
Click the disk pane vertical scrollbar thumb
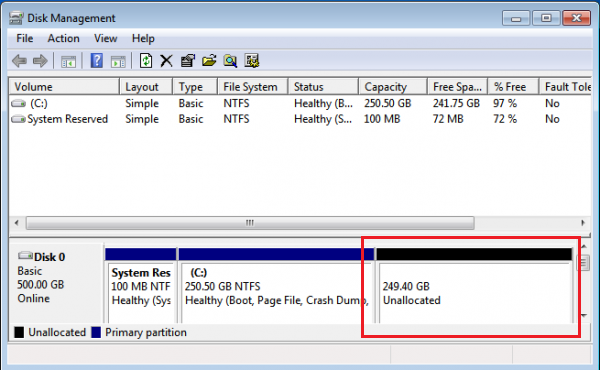[584, 263]
